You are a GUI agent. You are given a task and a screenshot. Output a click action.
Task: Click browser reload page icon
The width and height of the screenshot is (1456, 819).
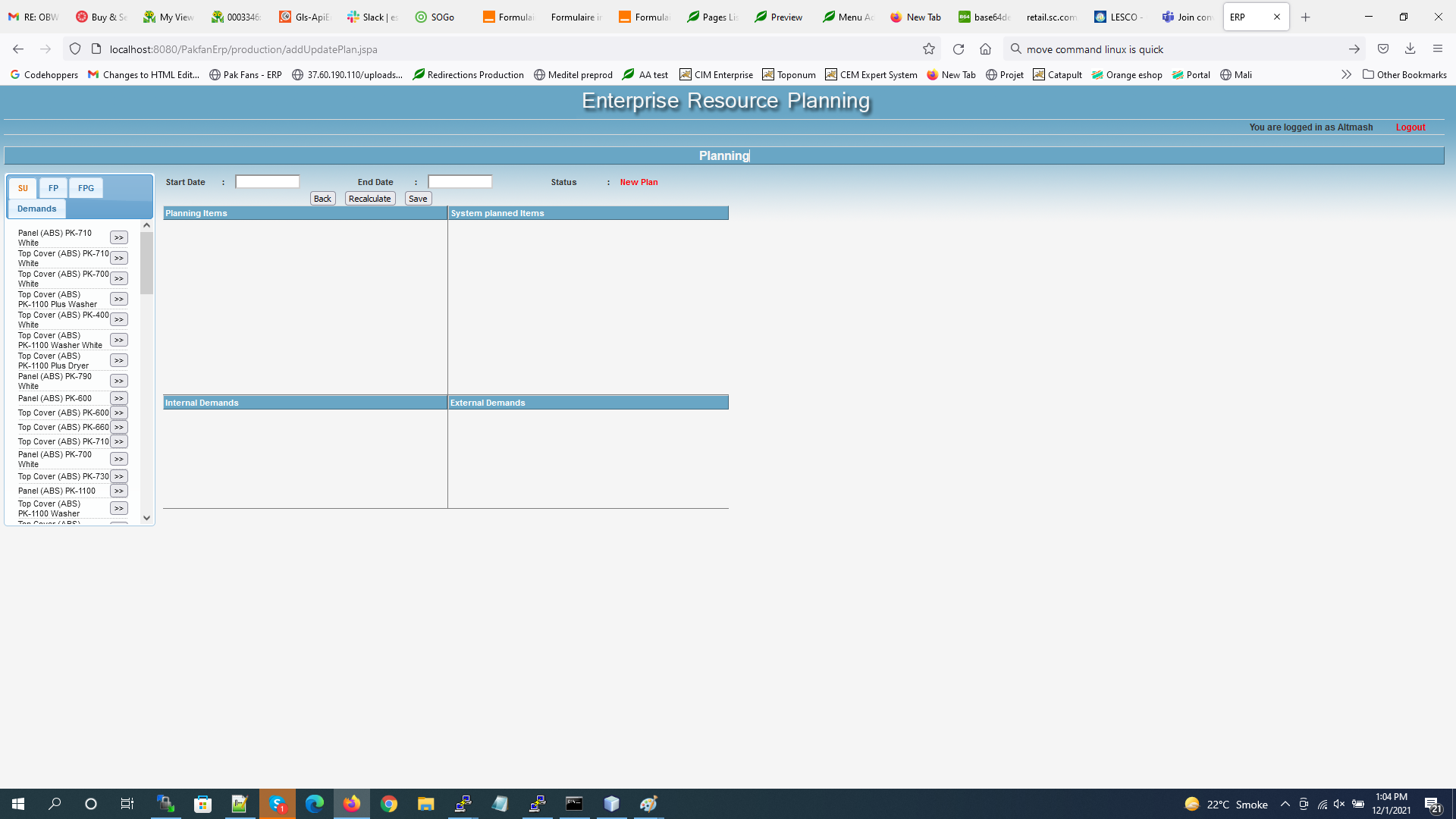click(959, 49)
